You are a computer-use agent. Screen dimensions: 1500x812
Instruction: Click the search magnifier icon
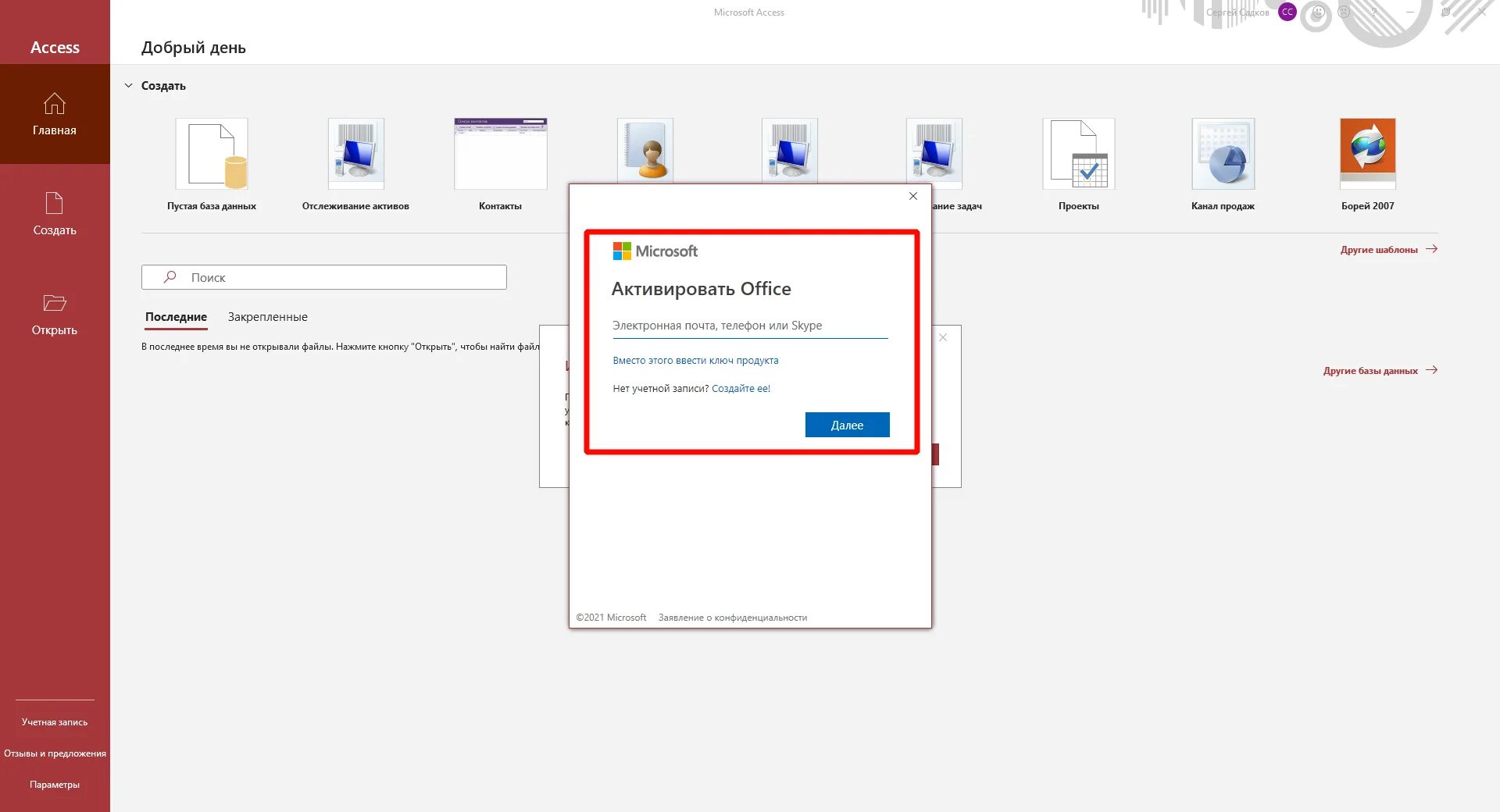click(x=170, y=277)
